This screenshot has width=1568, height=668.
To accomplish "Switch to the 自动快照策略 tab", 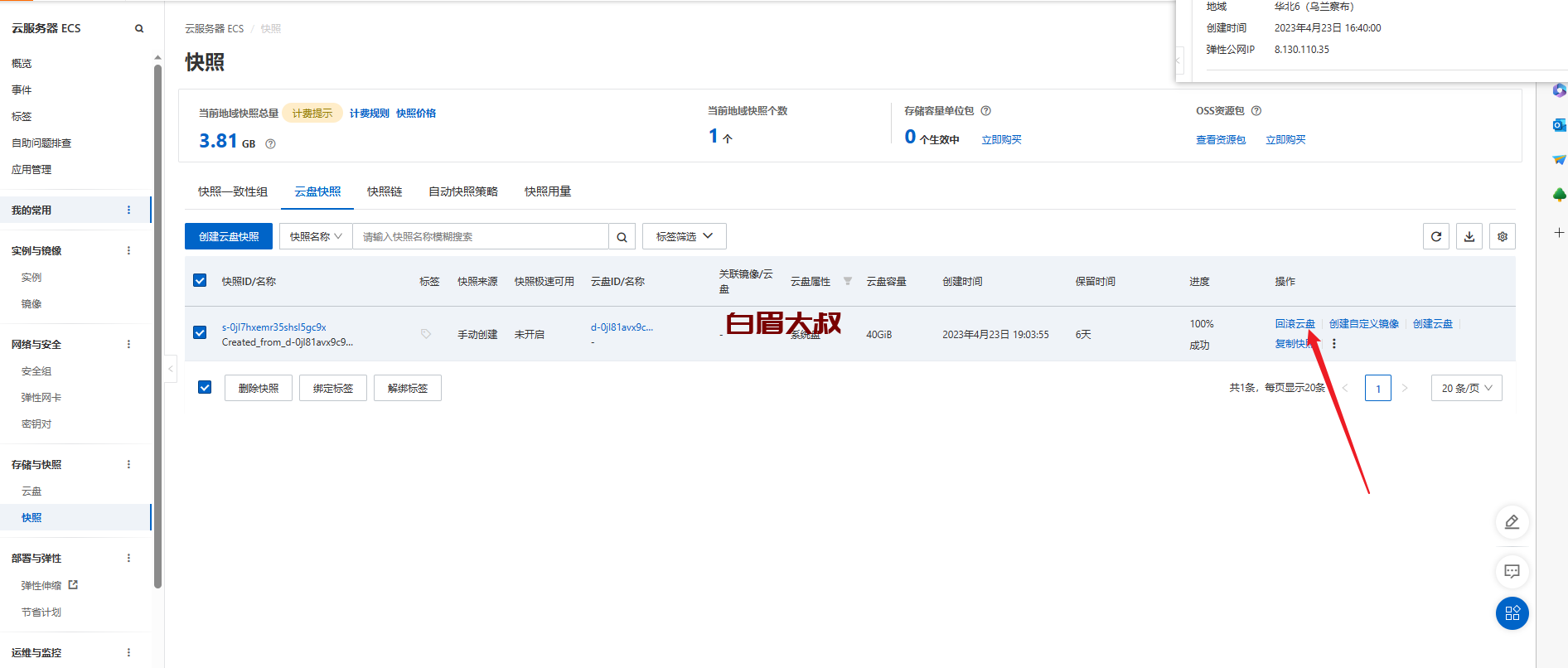I will 463,191.
